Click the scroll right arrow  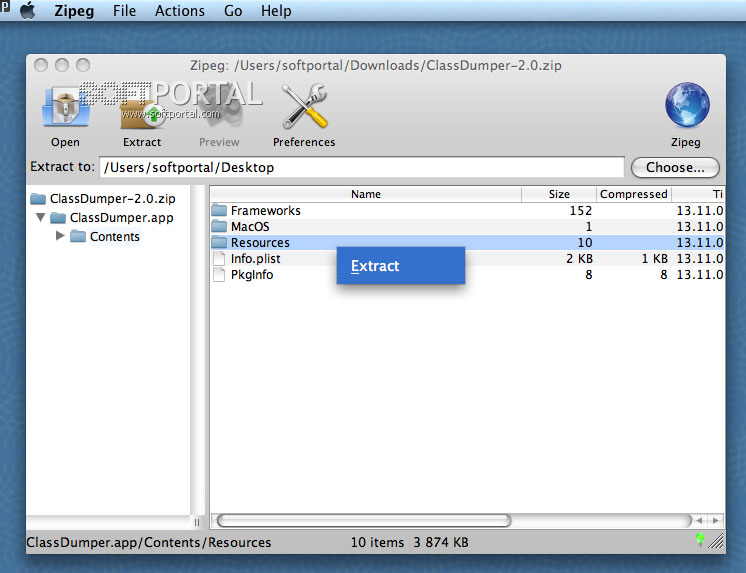pyautogui.click(x=716, y=520)
